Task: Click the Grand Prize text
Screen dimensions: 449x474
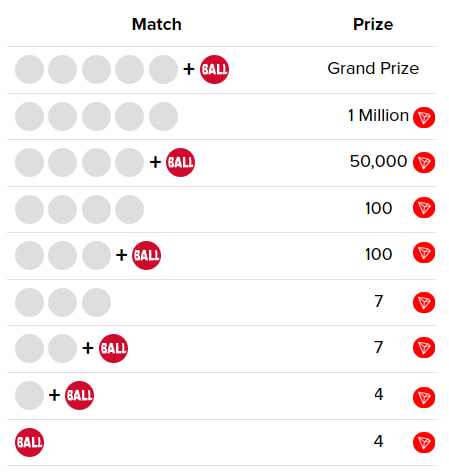Action: click(x=373, y=69)
